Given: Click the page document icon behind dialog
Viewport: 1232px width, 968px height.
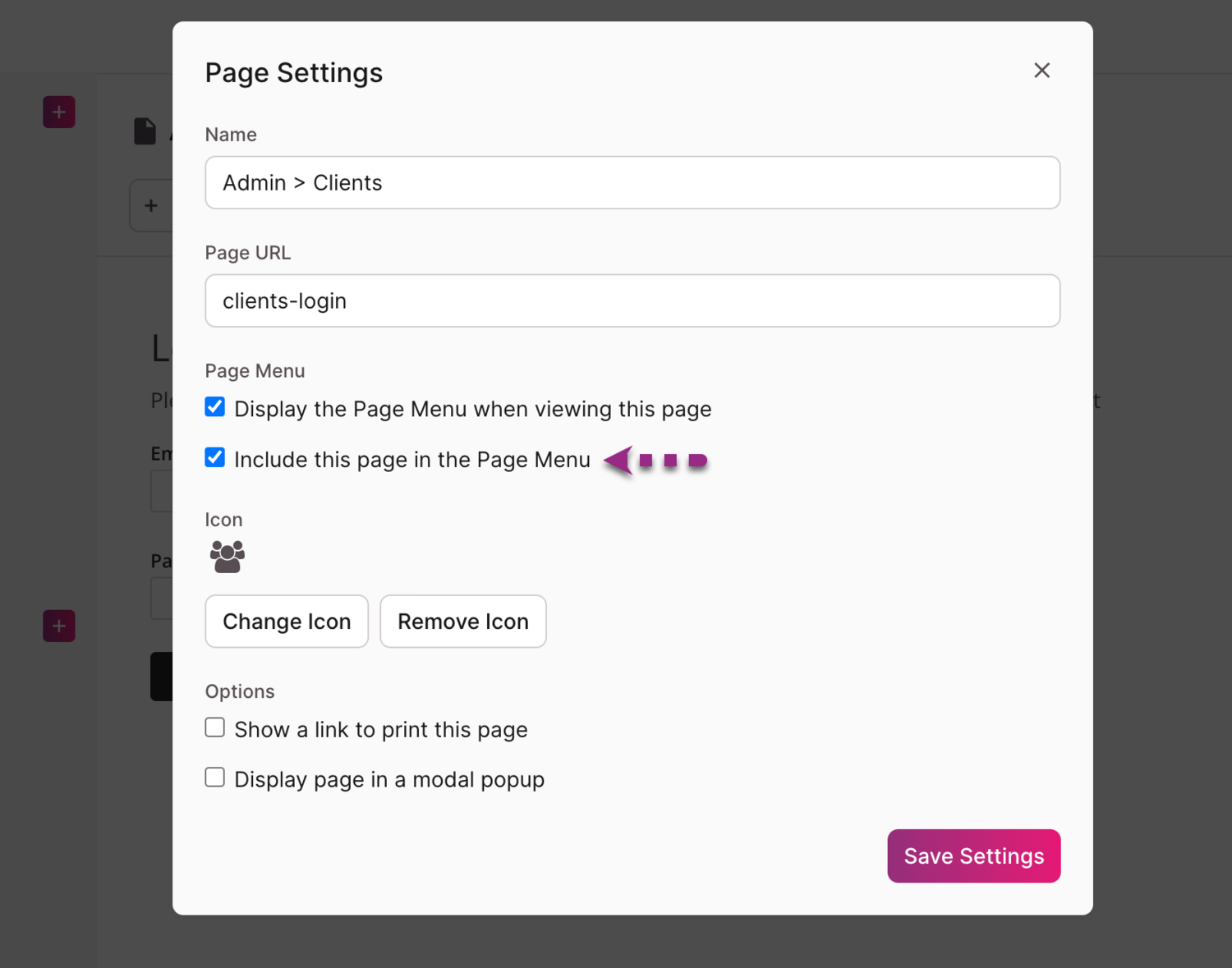Looking at the screenshot, I should pyautogui.click(x=145, y=131).
